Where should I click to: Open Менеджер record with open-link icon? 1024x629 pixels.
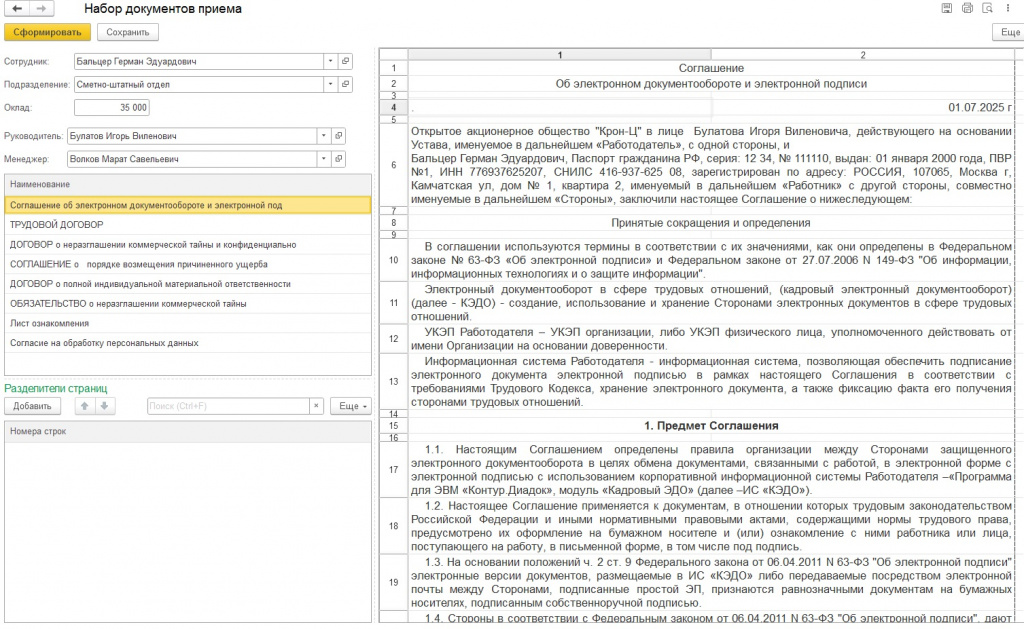tap(338, 159)
